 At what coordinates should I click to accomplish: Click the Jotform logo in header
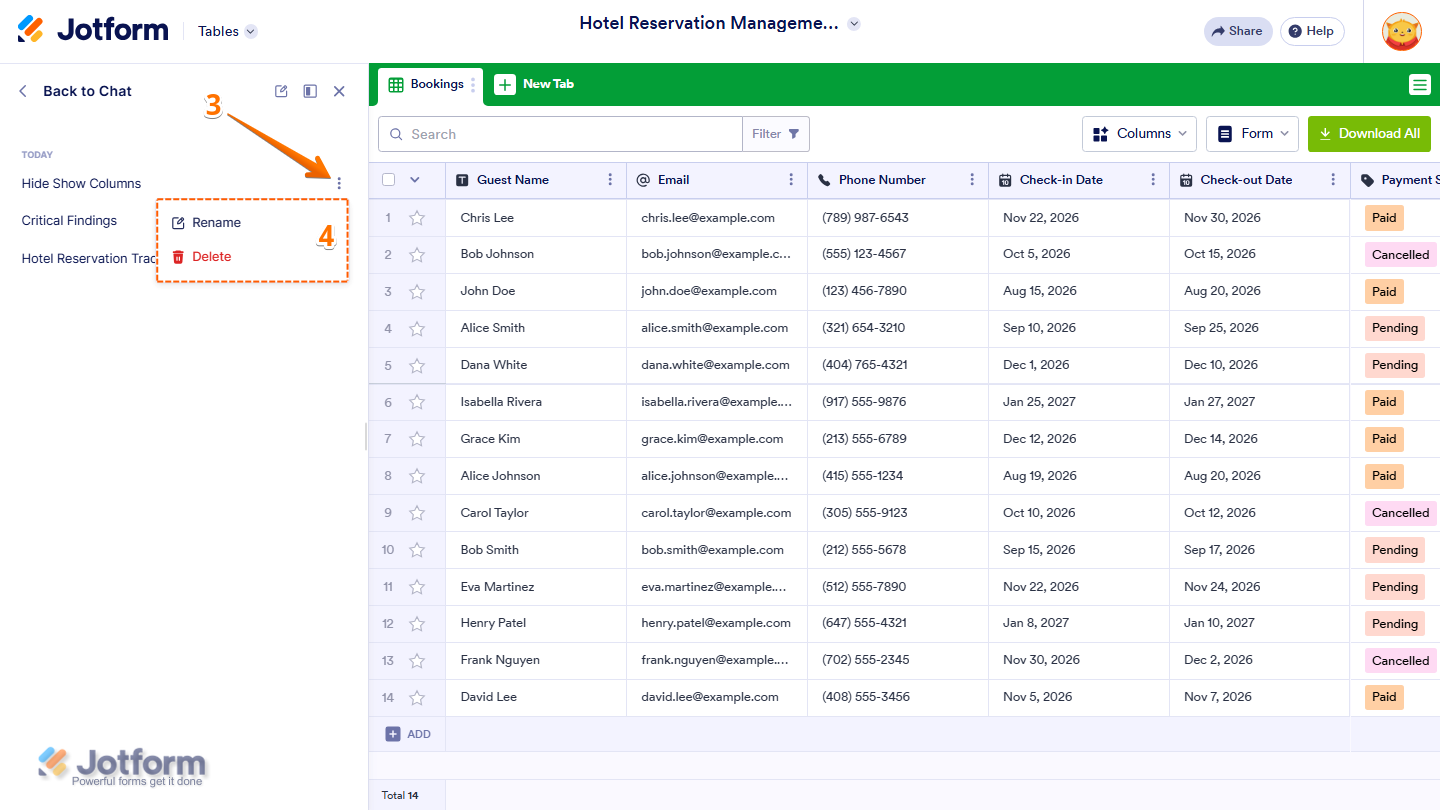pyautogui.click(x=93, y=30)
